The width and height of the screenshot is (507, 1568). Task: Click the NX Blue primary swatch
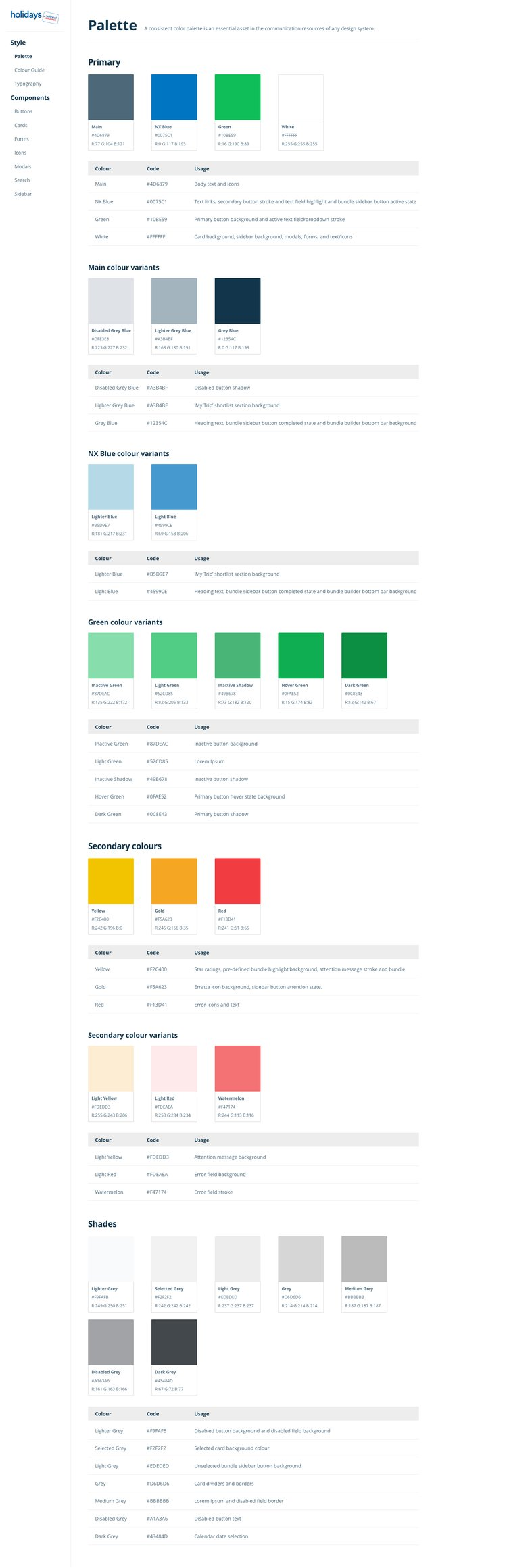click(174, 97)
